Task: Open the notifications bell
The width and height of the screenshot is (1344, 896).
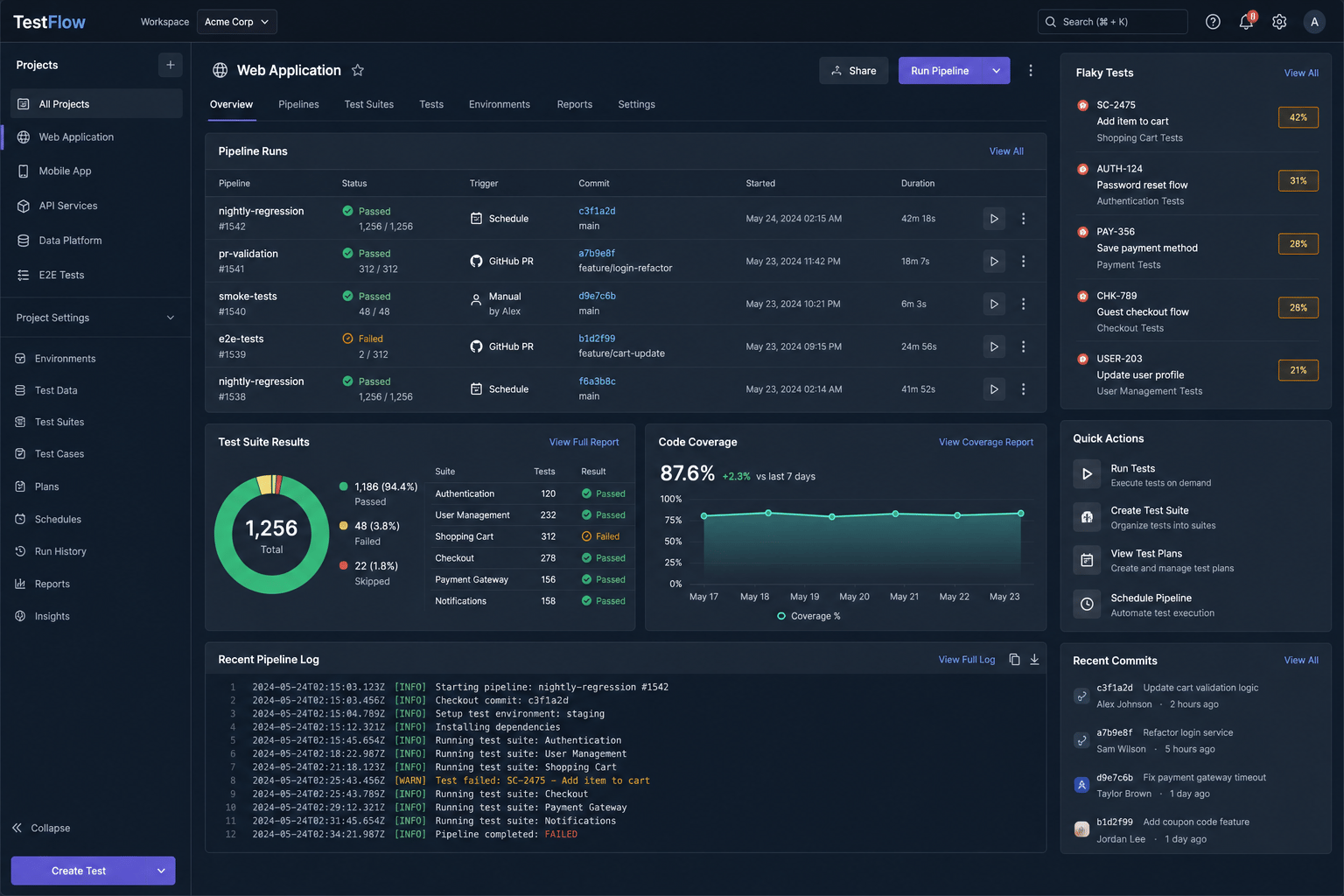Action: point(1246,22)
